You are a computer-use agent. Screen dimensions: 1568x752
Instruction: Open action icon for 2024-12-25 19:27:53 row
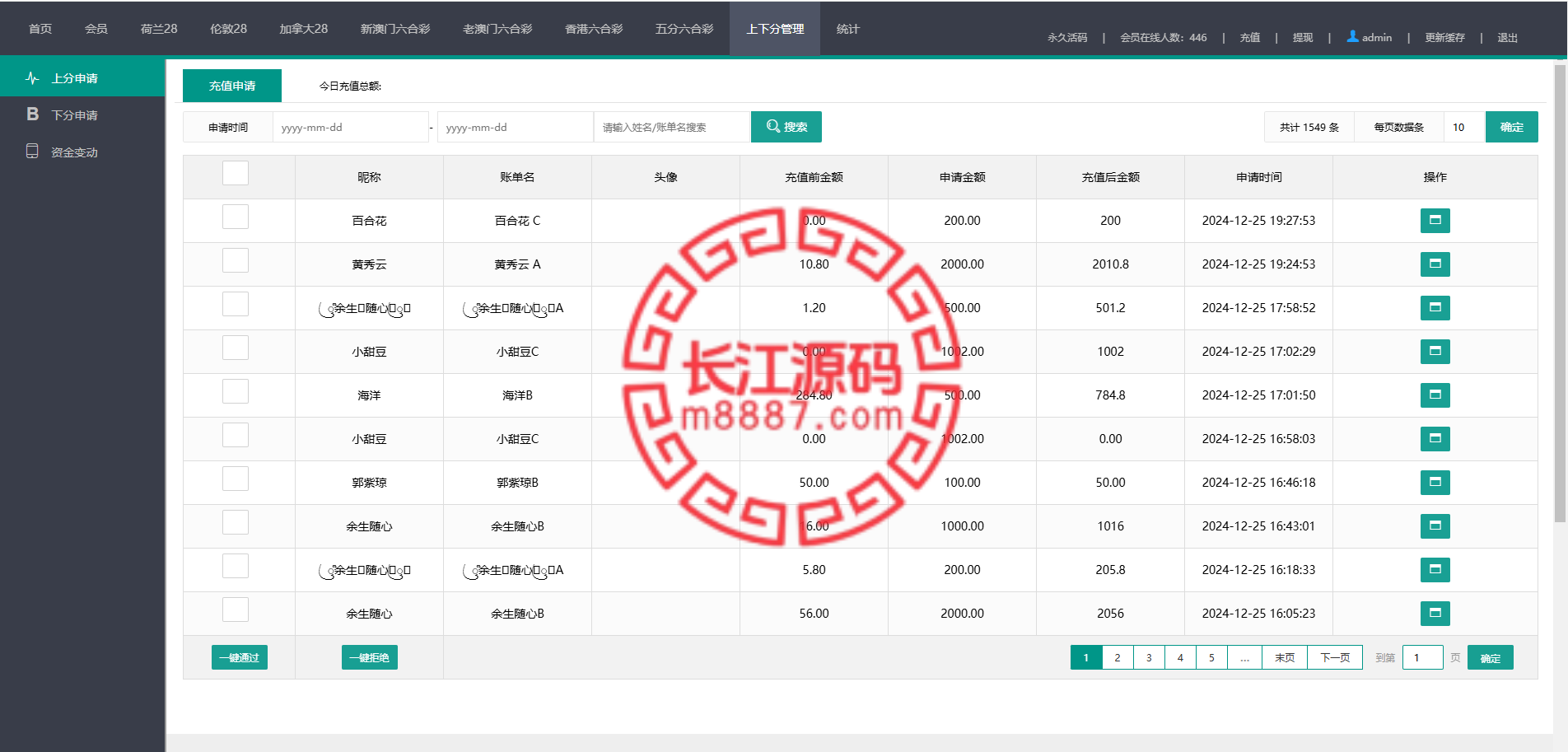(1435, 221)
